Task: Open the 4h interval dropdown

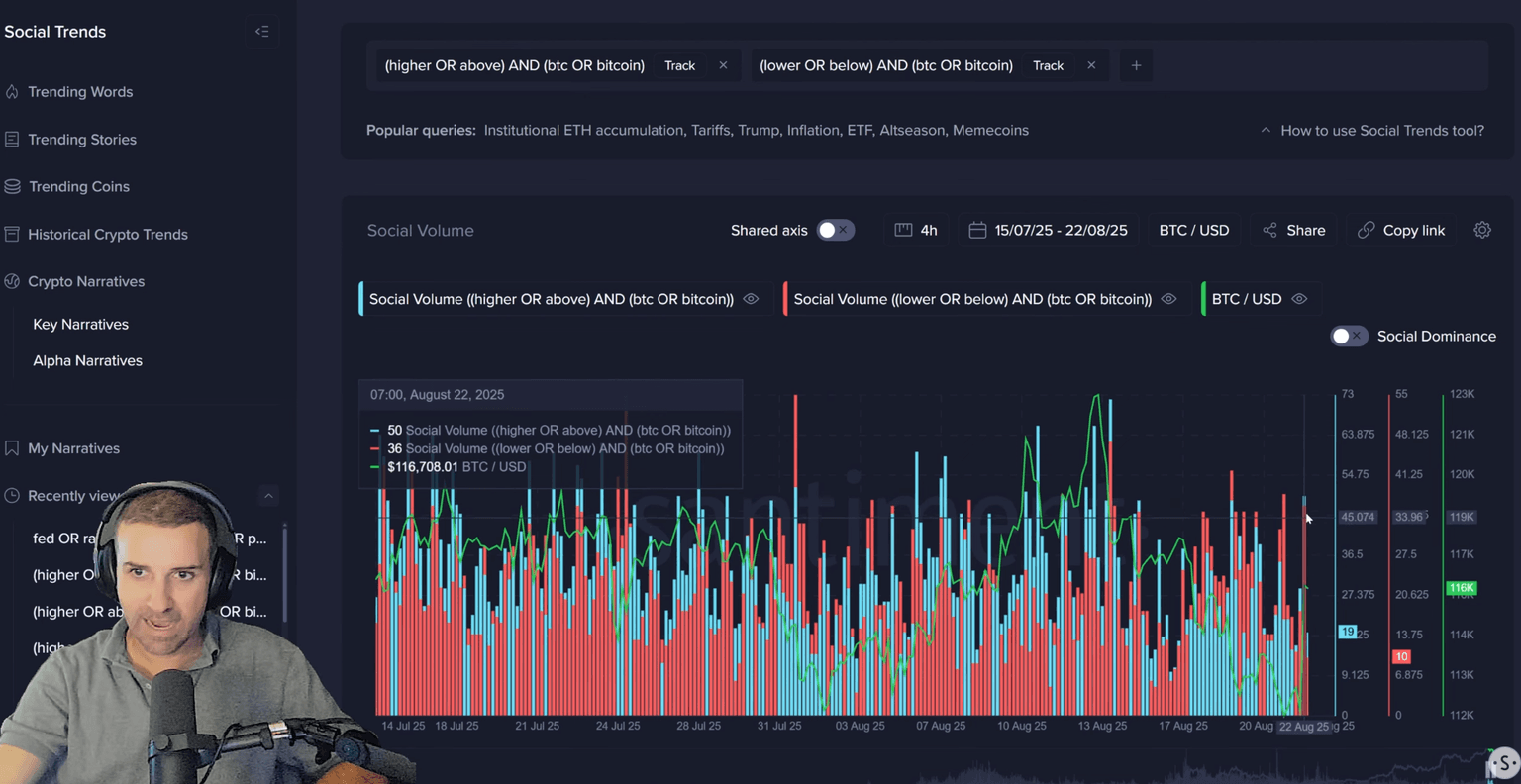Action: tap(916, 230)
